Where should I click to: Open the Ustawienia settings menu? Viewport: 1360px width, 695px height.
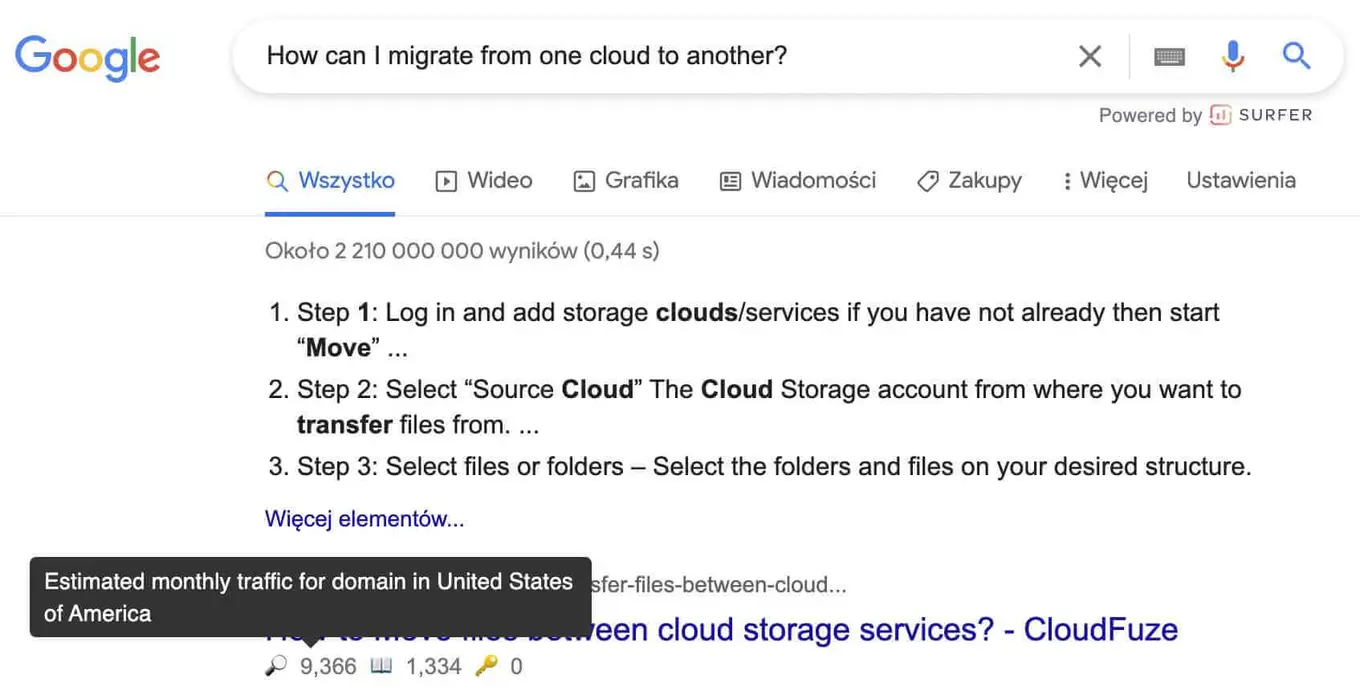[1241, 180]
